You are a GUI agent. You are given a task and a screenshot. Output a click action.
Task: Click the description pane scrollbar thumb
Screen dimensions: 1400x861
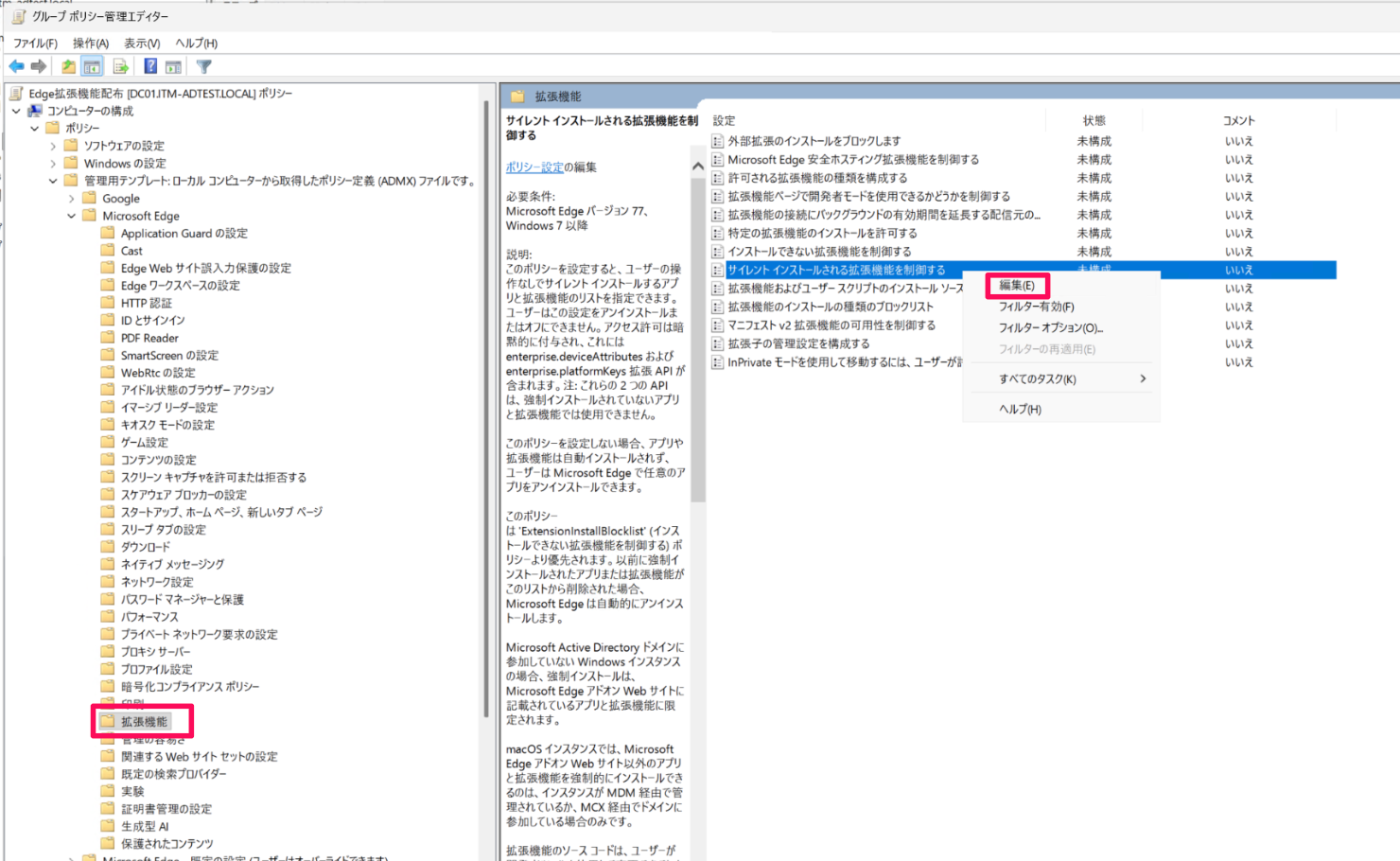pos(698,341)
